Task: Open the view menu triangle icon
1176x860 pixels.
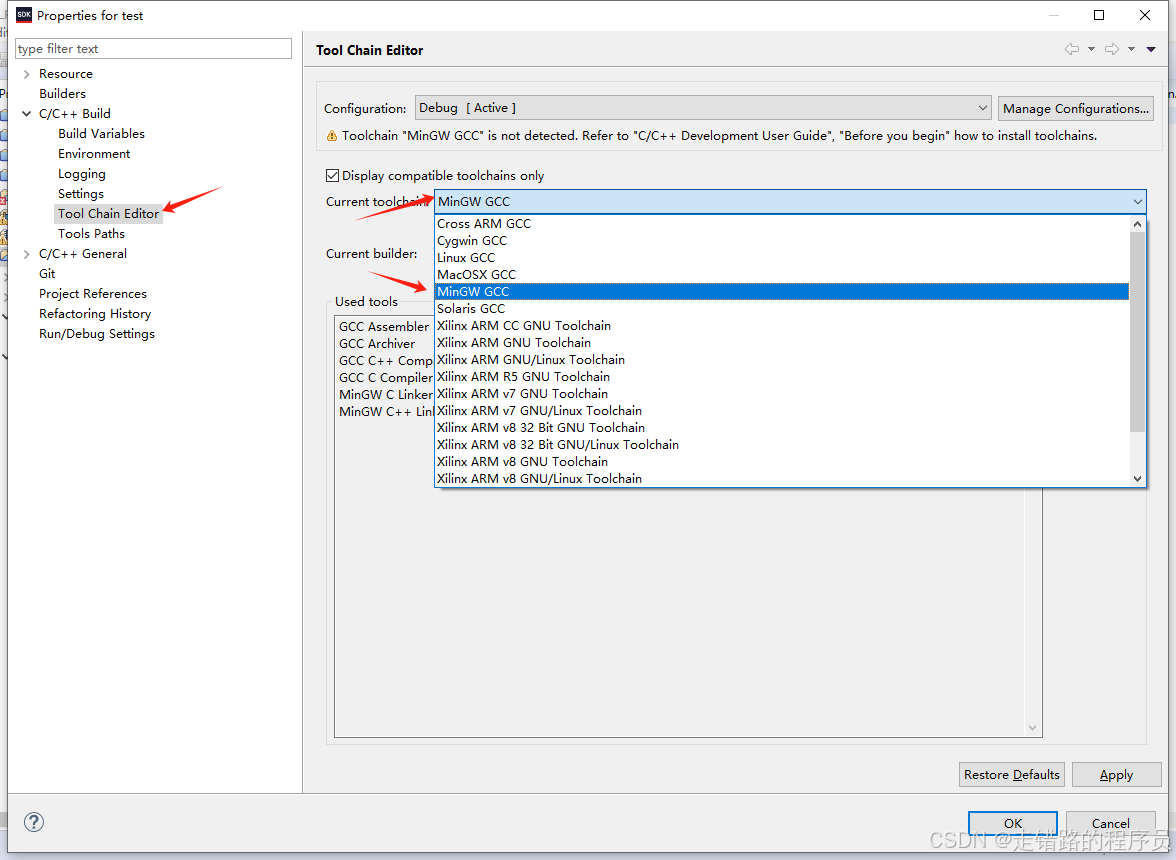Action: click(x=1150, y=49)
